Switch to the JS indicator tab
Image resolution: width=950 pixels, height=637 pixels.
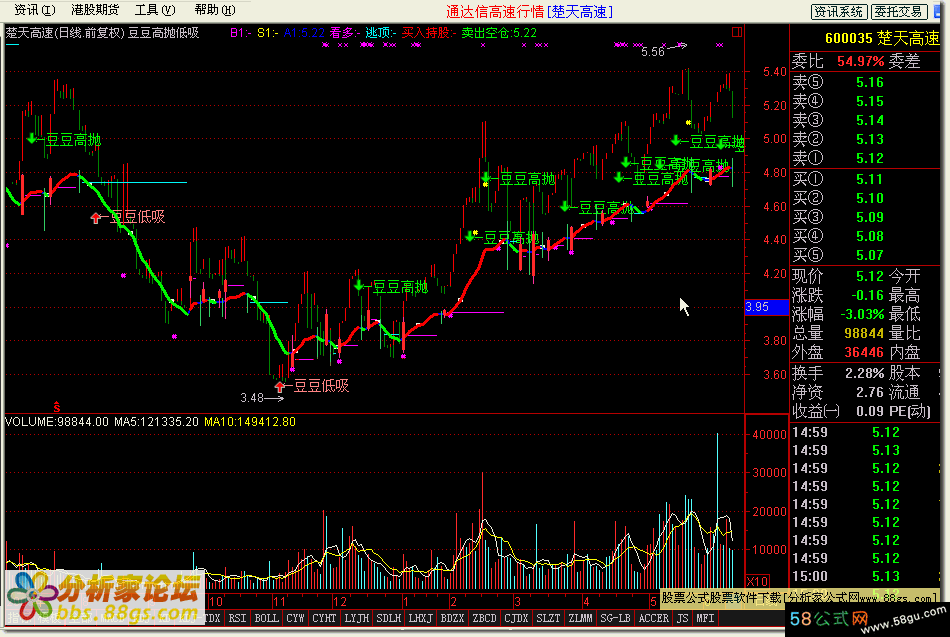coord(683,618)
